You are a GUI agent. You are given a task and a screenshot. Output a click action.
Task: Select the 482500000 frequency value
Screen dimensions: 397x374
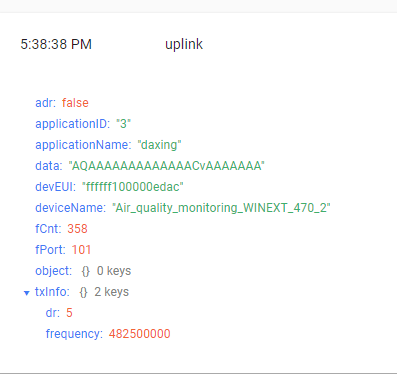point(140,334)
